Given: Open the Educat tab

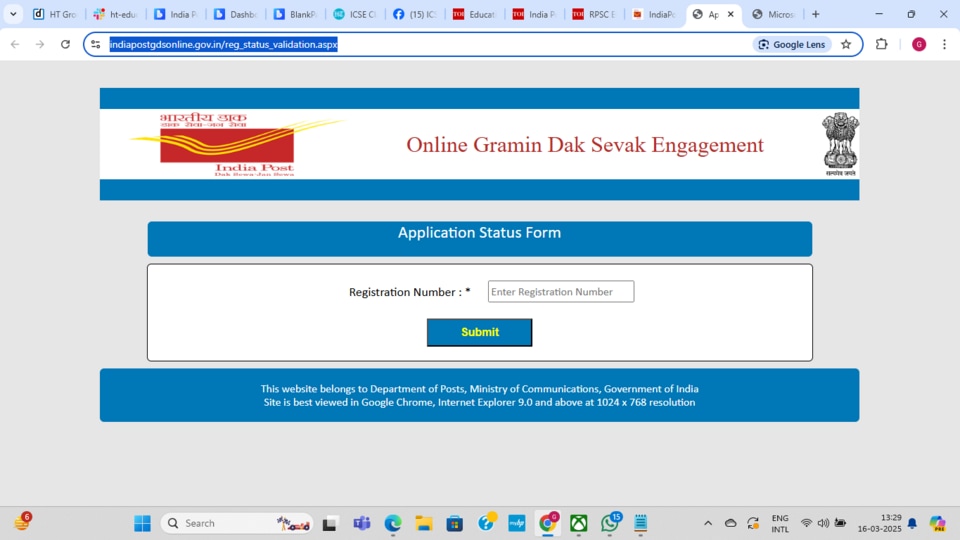Looking at the screenshot, I should coord(474,14).
